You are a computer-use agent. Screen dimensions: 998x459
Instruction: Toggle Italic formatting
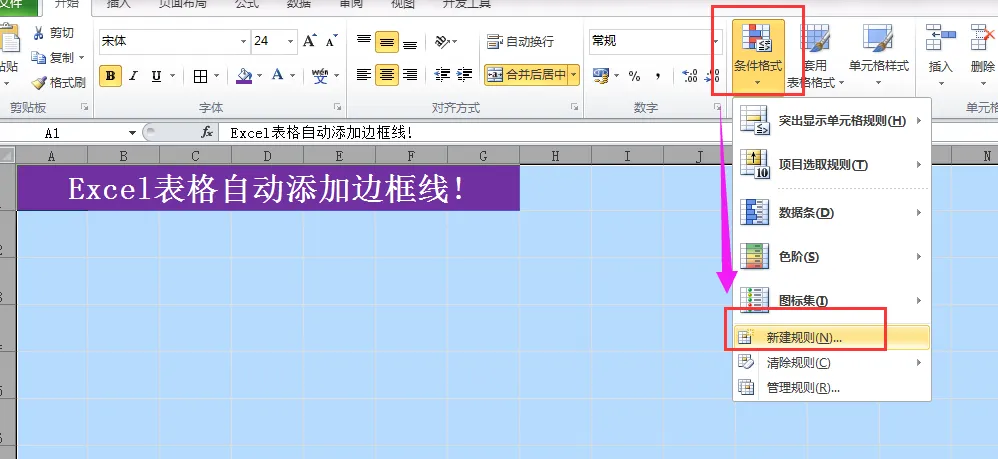tap(134, 76)
